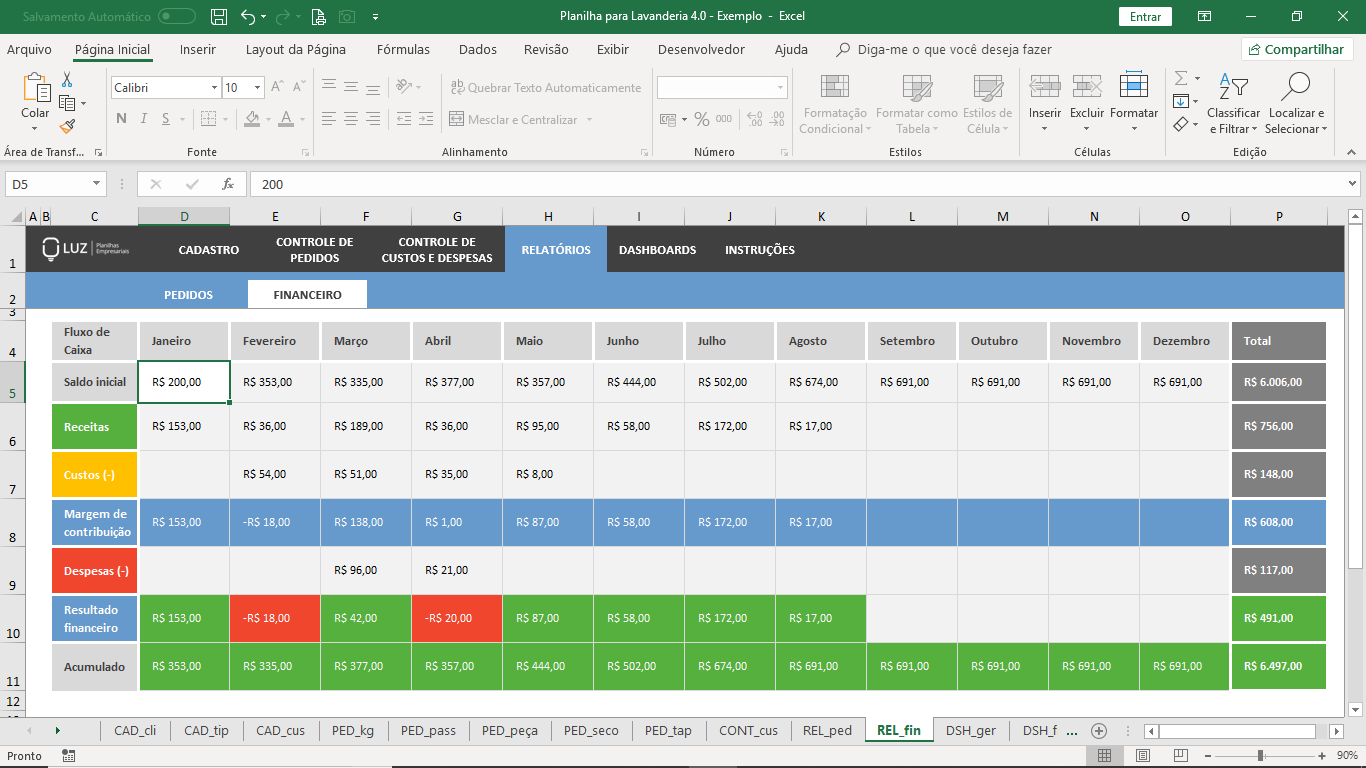Click the zoom slider in status bar
1366x768 pixels.
[x=1261, y=756]
